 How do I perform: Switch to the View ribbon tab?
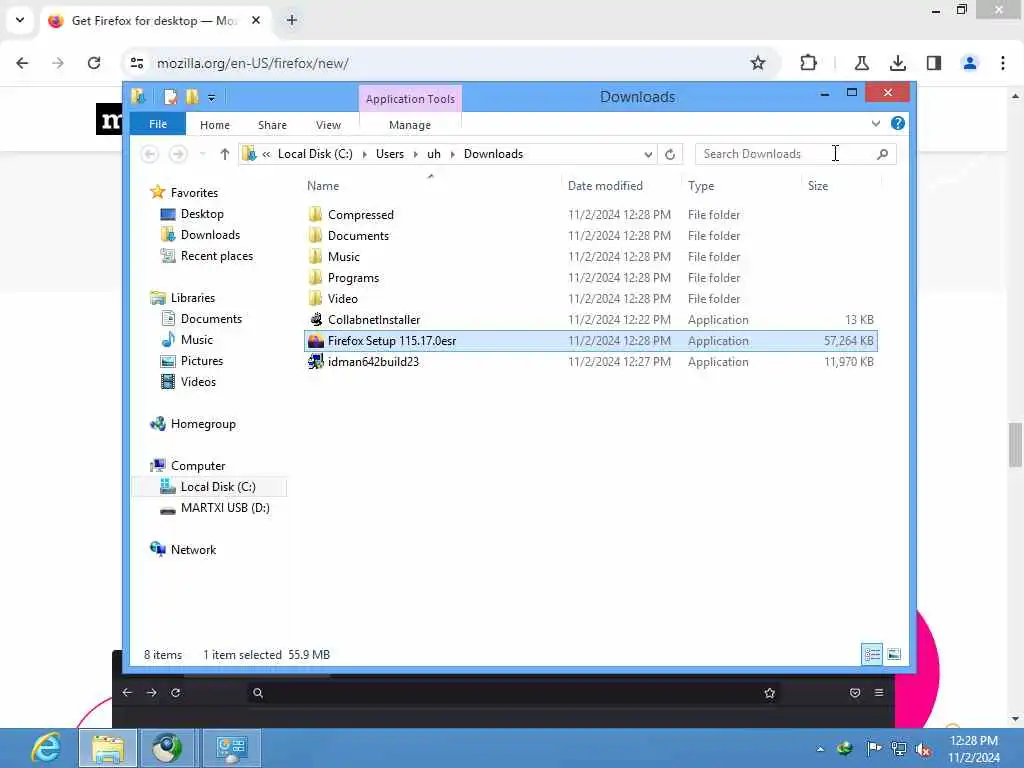tap(328, 125)
